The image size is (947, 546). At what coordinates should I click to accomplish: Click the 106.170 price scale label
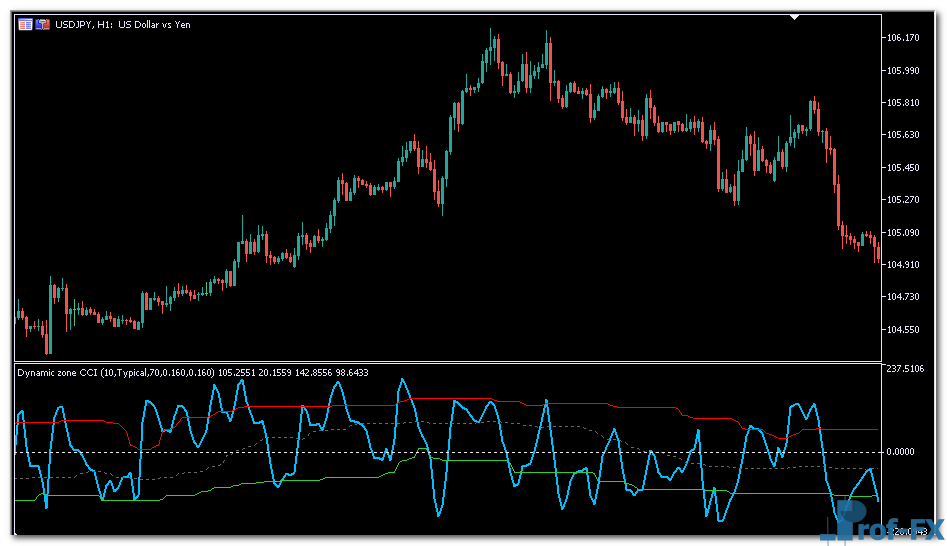[x=902, y=38]
